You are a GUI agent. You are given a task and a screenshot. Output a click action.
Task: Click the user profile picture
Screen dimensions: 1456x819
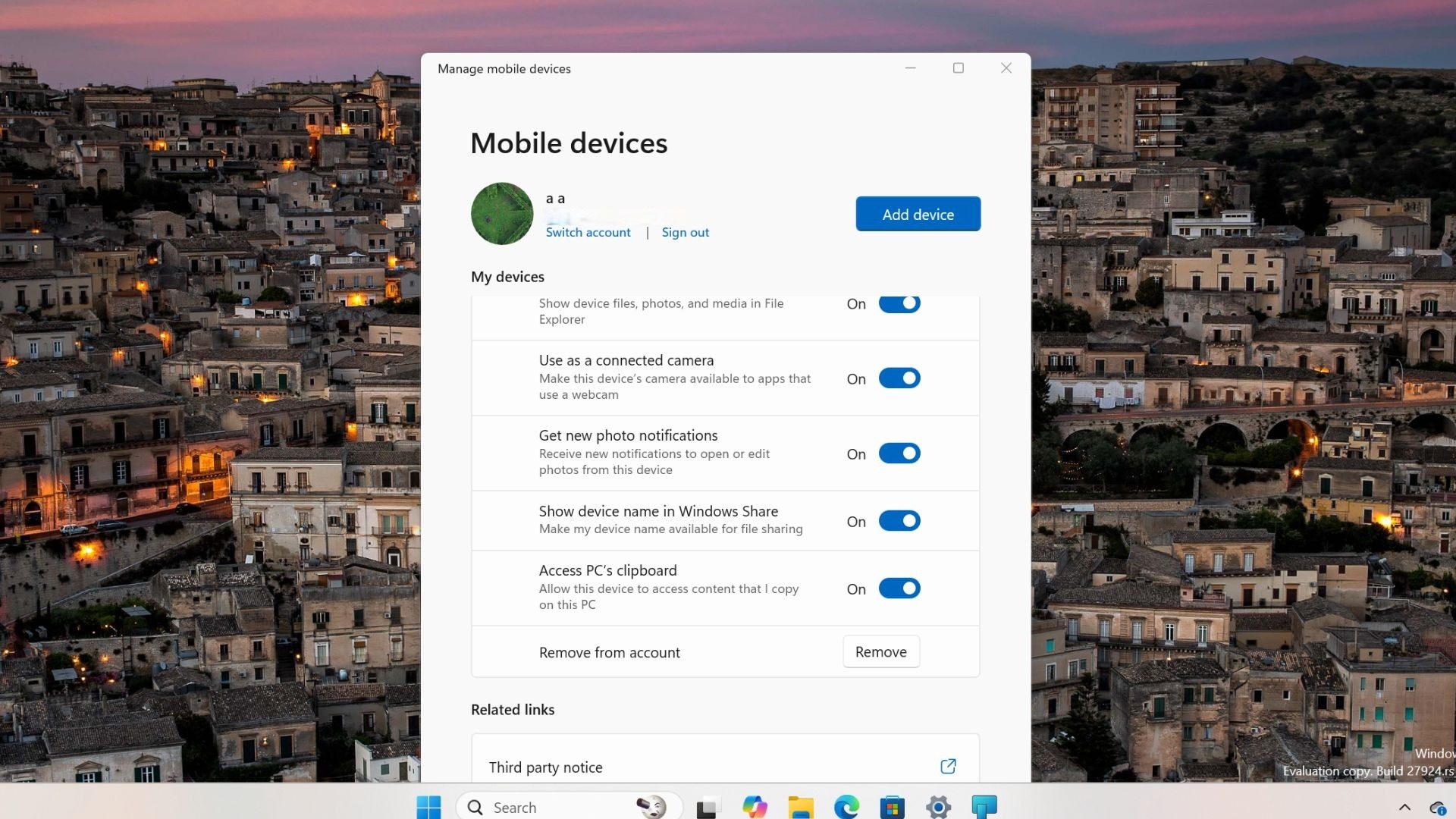pyautogui.click(x=501, y=213)
